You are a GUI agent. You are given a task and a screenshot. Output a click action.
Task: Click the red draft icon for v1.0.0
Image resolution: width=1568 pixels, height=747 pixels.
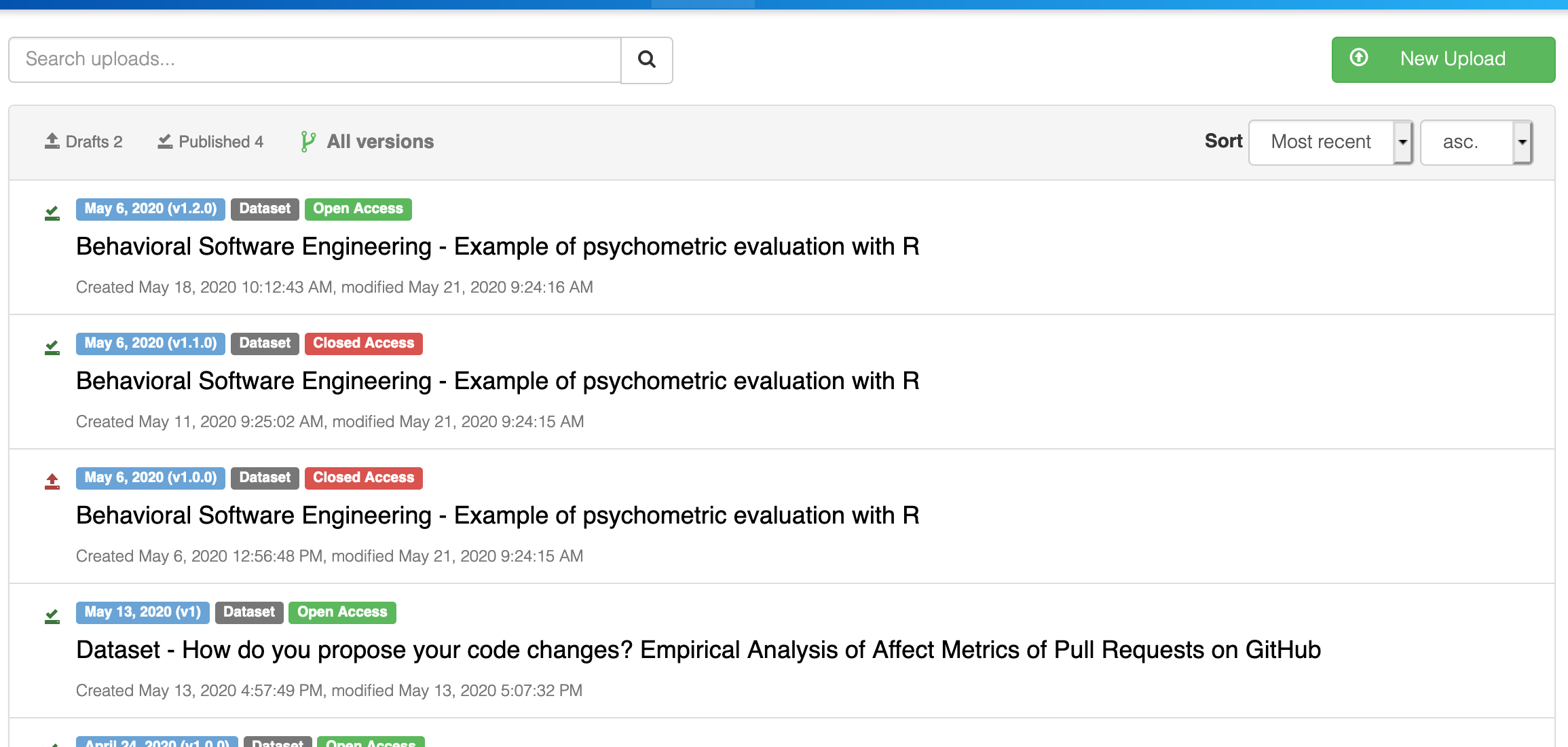click(x=52, y=481)
